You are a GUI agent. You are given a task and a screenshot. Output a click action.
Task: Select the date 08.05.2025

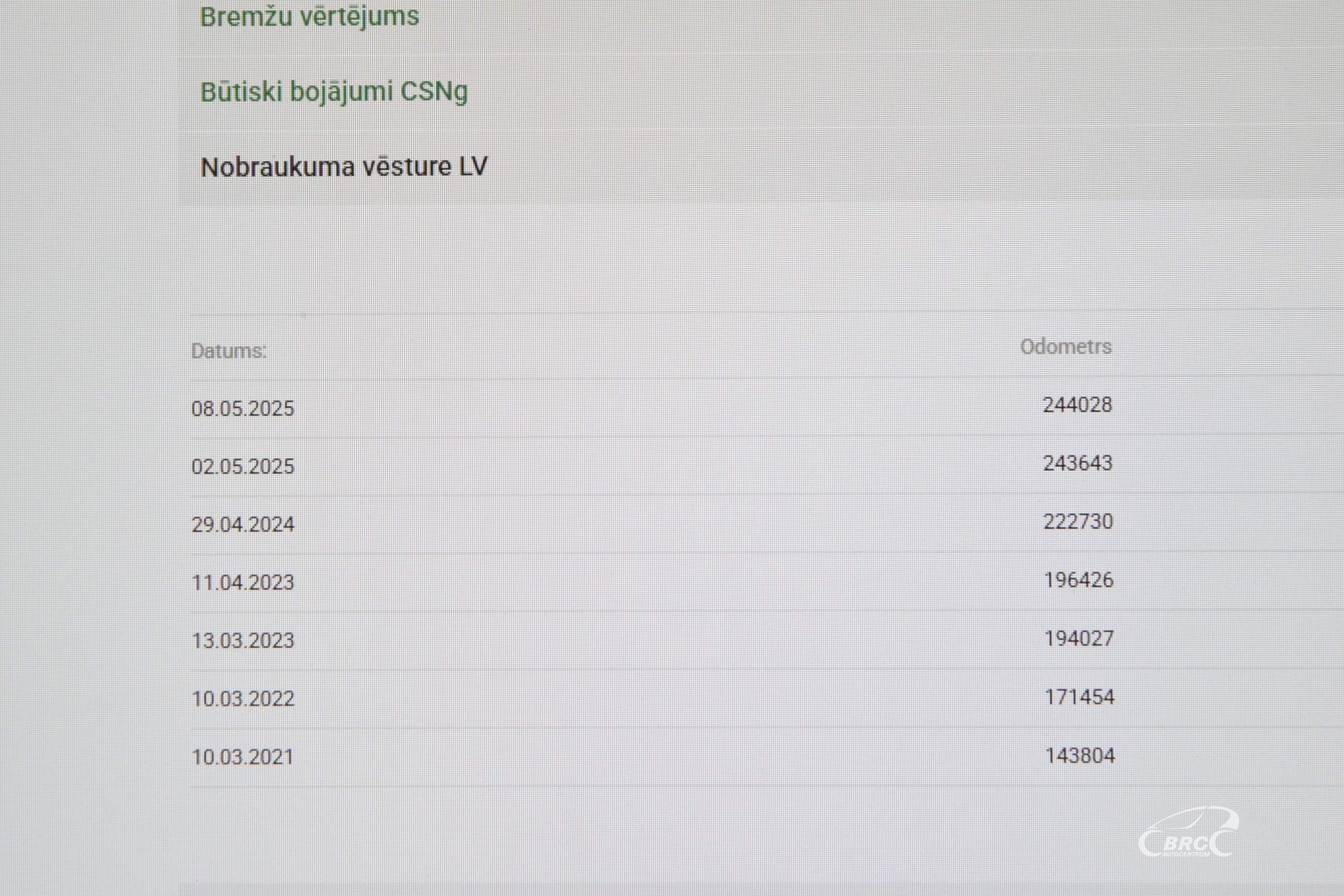coord(243,408)
